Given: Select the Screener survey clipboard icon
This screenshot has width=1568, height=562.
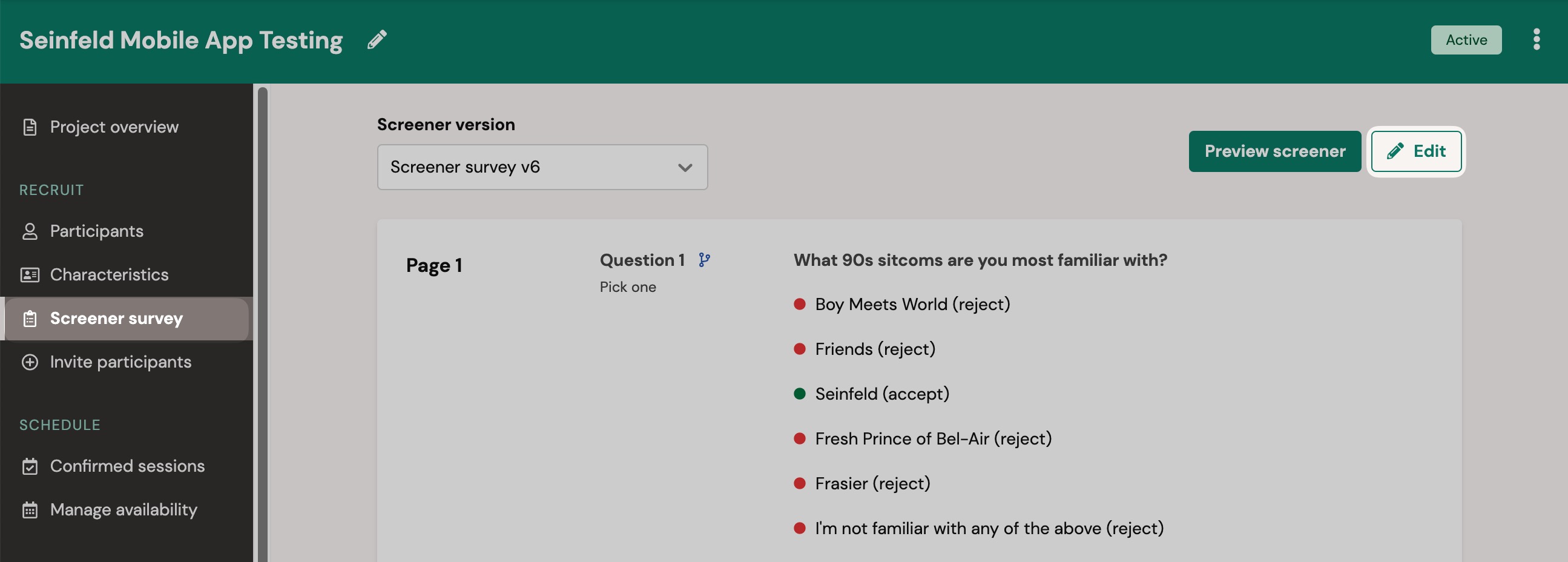Looking at the screenshot, I should 29,319.
